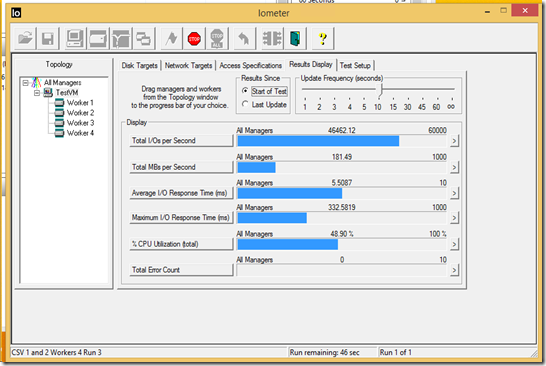The width and height of the screenshot is (546, 366).
Task: Click the 5.5087 response time value
Action: point(342,183)
